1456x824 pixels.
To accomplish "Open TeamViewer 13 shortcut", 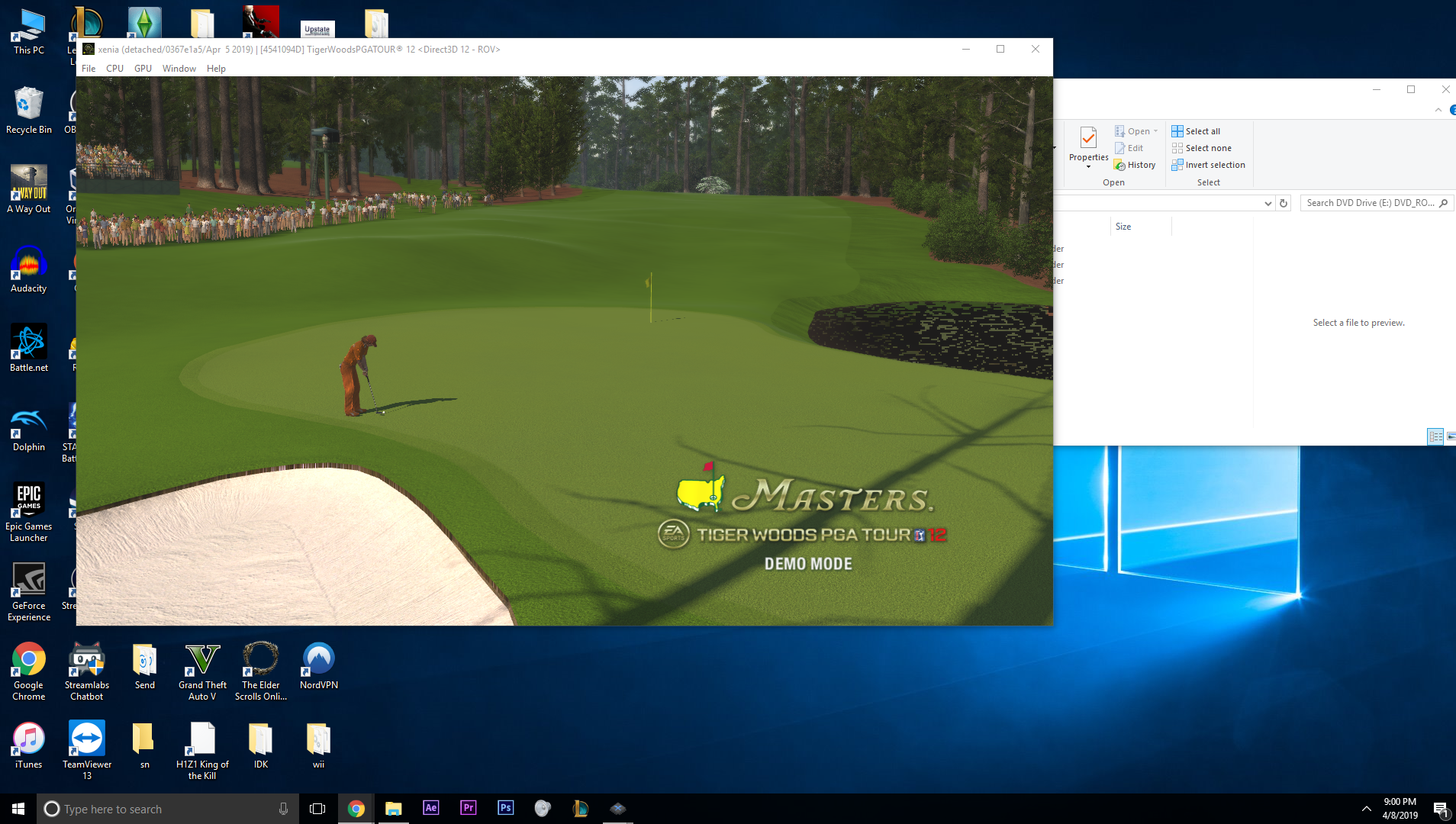I will [x=87, y=750].
